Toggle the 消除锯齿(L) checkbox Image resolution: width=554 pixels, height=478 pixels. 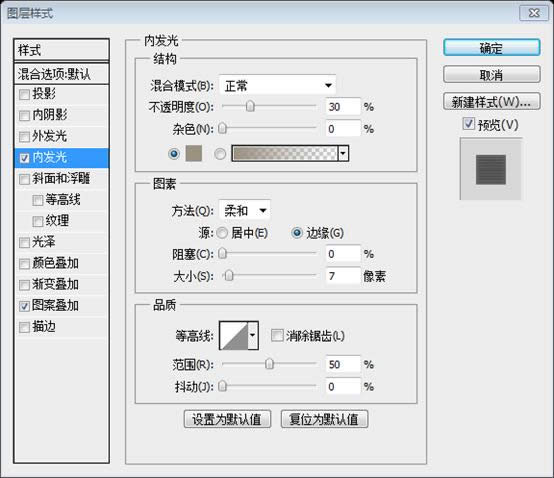(277, 335)
